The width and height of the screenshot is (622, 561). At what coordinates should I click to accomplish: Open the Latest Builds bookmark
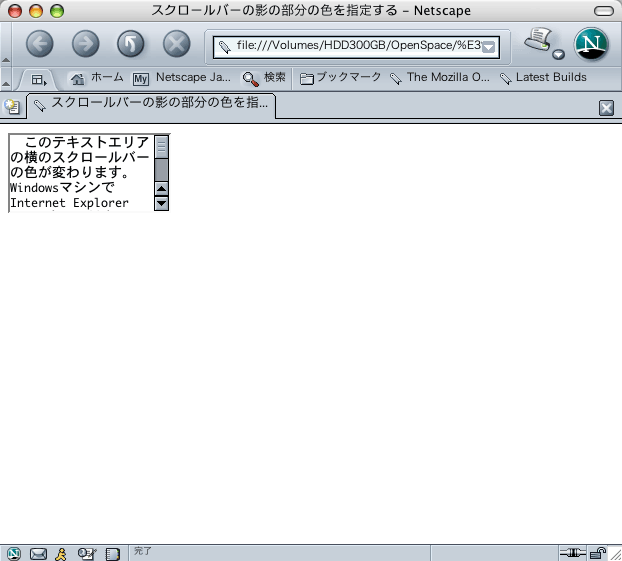pyautogui.click(x=543, y=78)
